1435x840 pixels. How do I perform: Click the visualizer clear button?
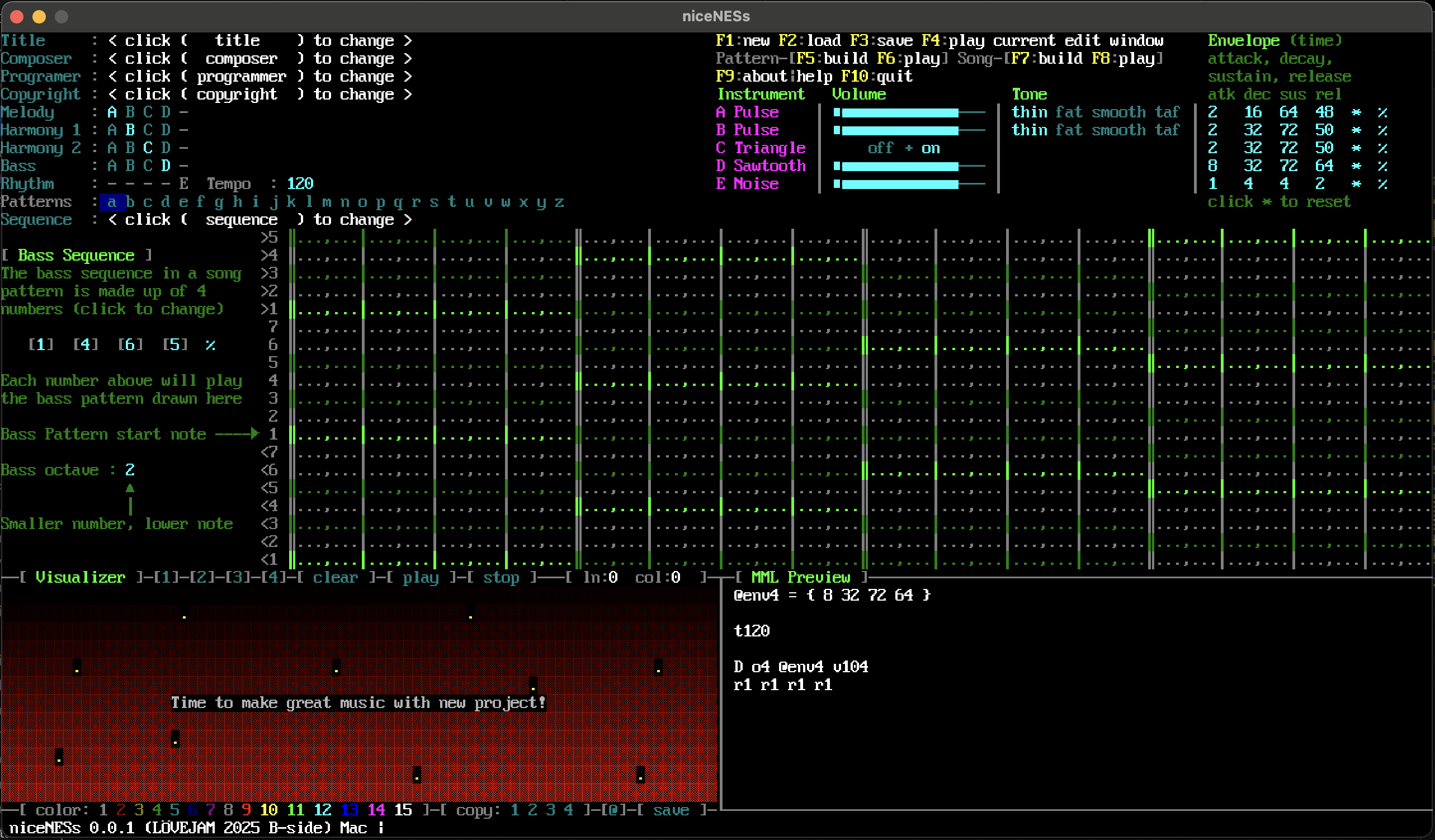[x=336, y=578]
